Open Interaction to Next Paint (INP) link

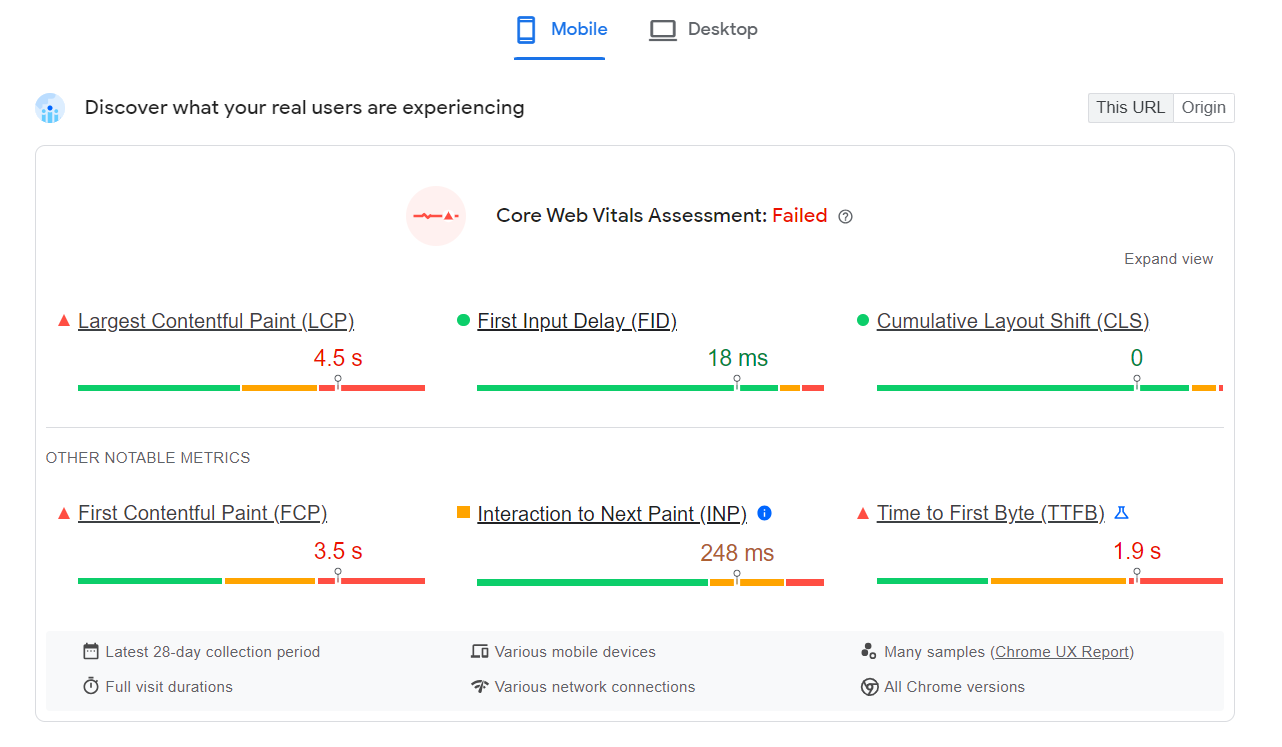pos(612,514)
